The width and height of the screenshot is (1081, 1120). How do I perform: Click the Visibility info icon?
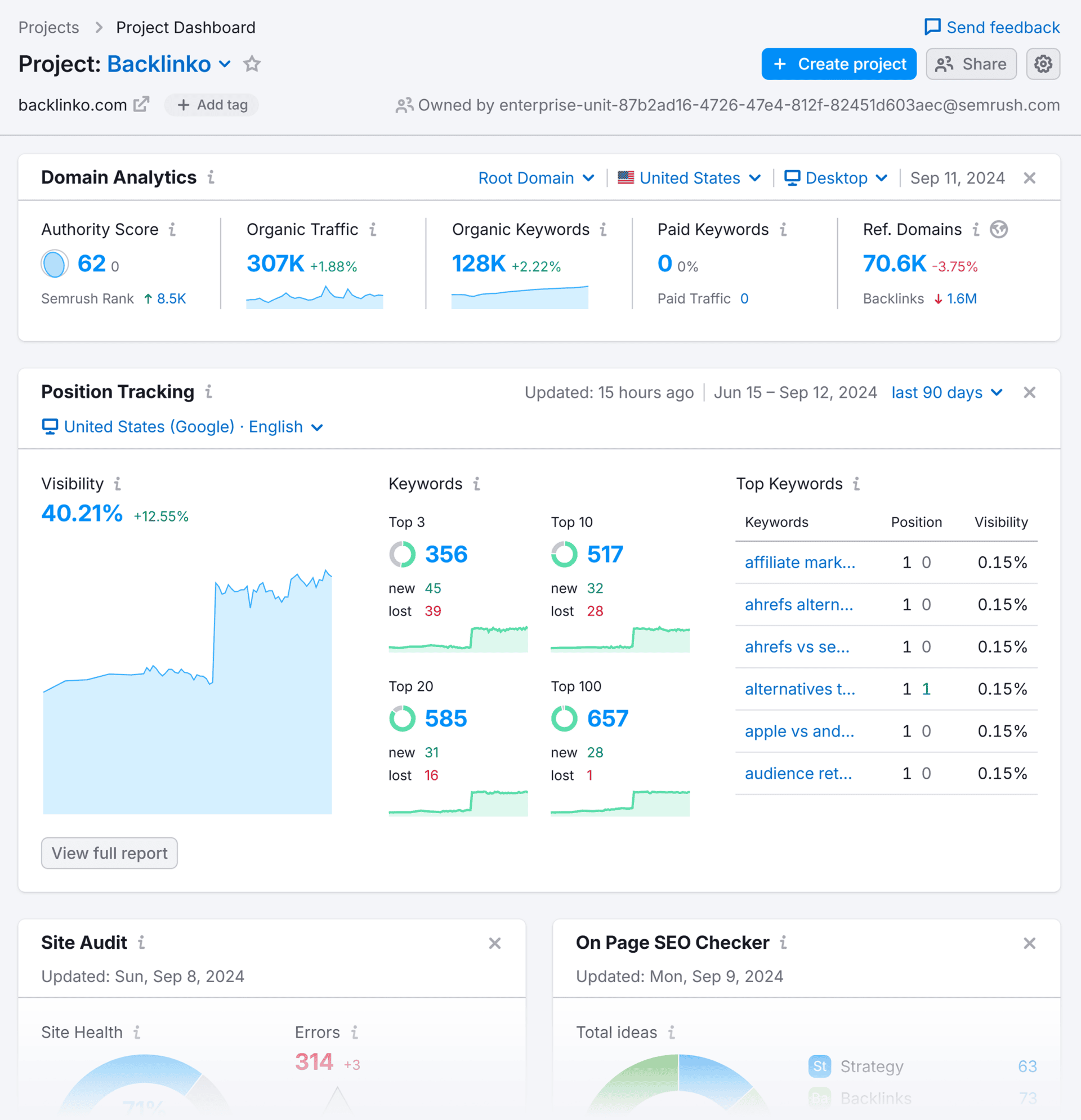pyautogui.click(x=118, y=484)
